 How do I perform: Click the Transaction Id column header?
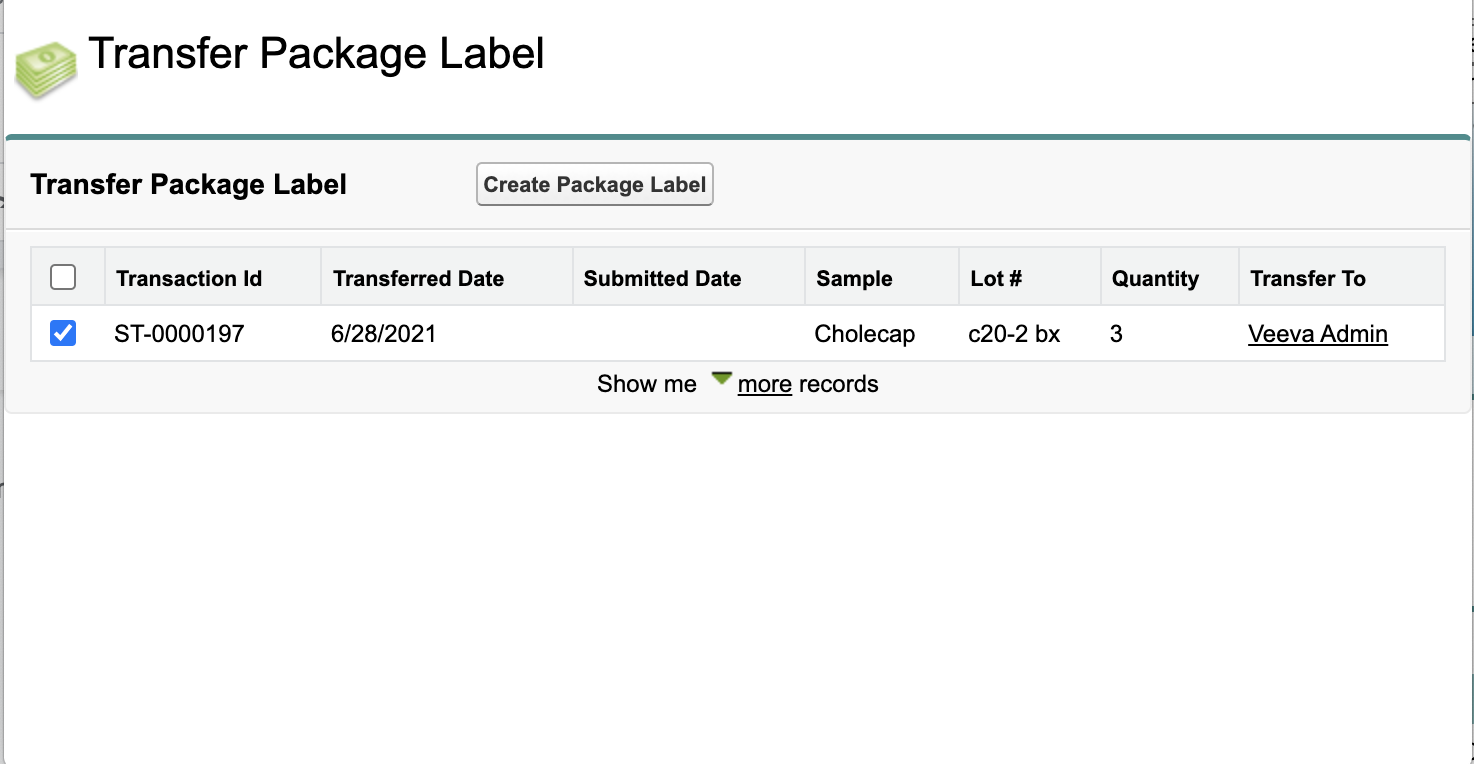(x=189, y=279)
